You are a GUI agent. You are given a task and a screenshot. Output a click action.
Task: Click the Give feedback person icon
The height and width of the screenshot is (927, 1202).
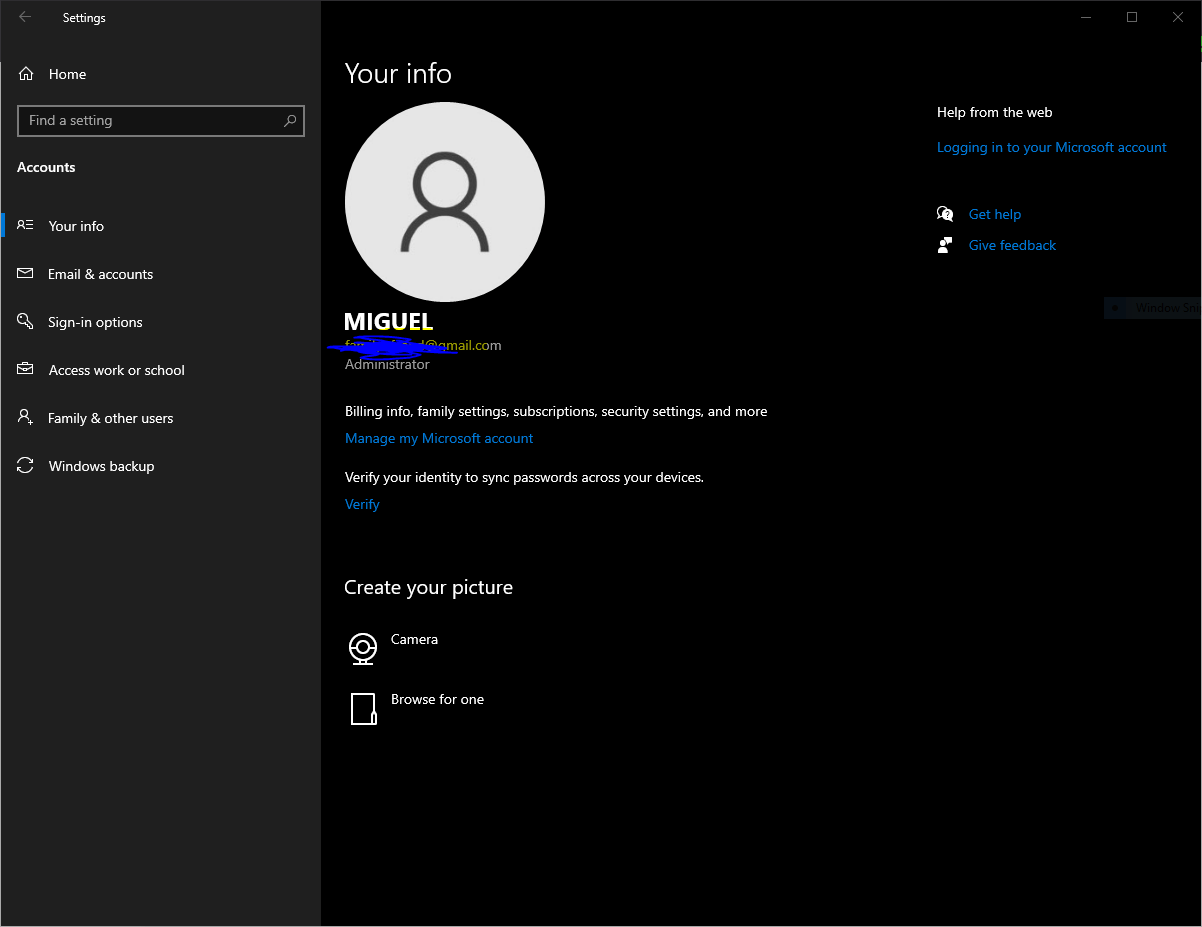[945, 245]
